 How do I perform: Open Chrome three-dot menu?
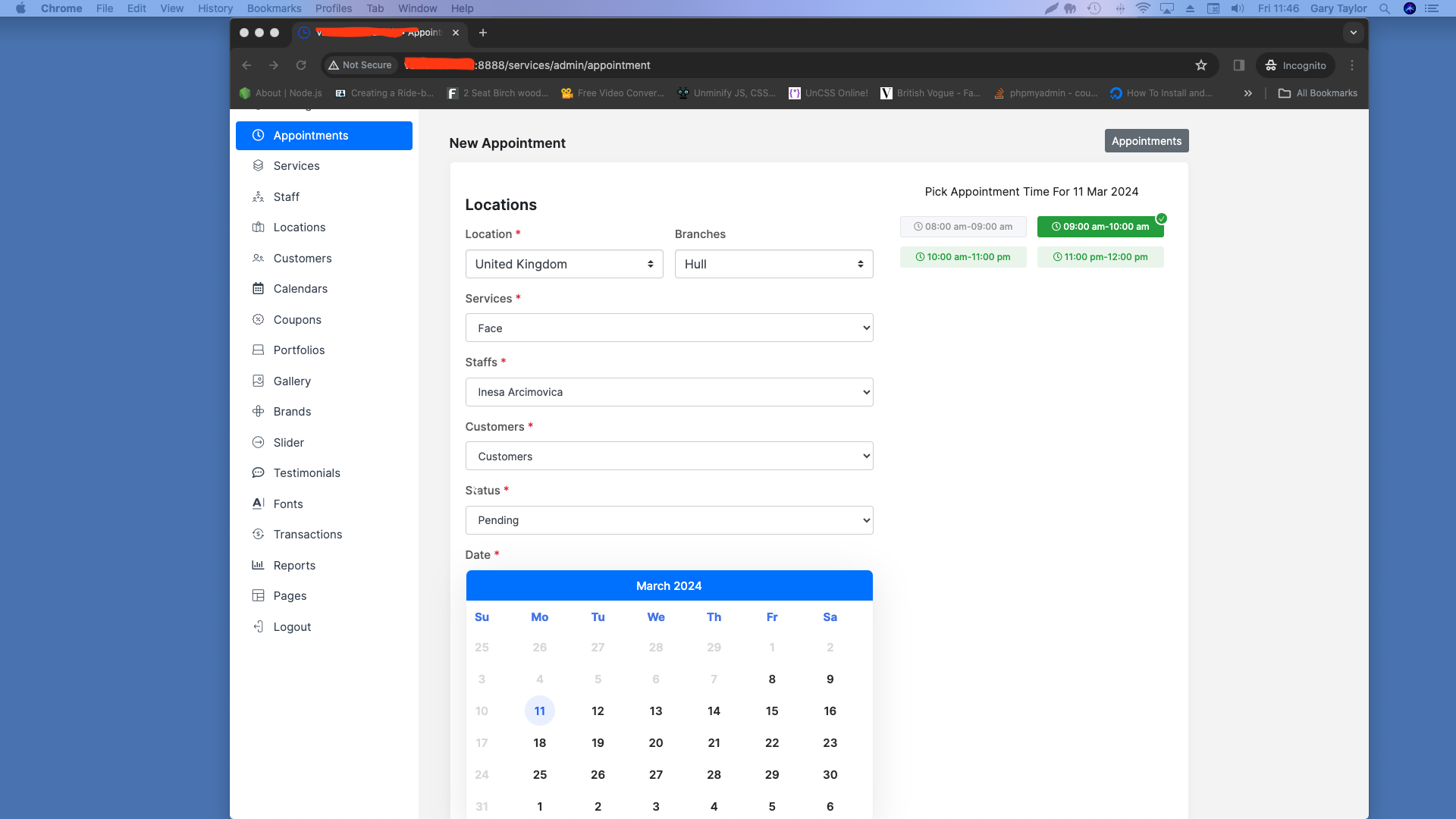[x=1352, y=65]
